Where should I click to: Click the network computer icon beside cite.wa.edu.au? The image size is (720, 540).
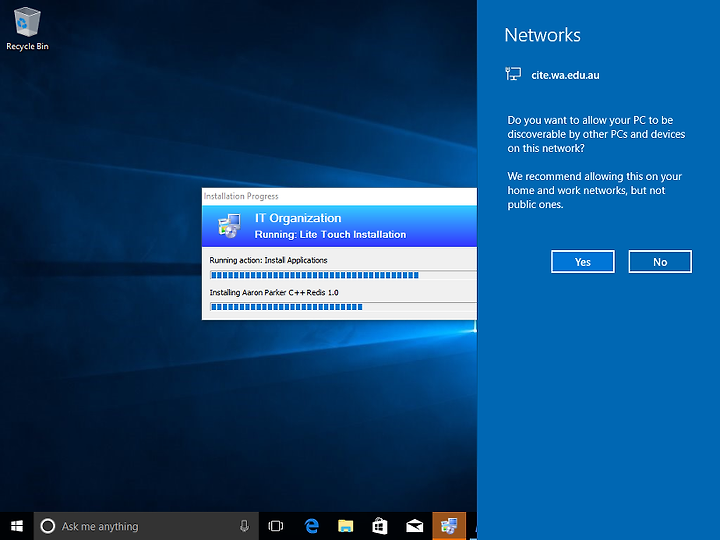pyautogui.click(x=513, y=74)
